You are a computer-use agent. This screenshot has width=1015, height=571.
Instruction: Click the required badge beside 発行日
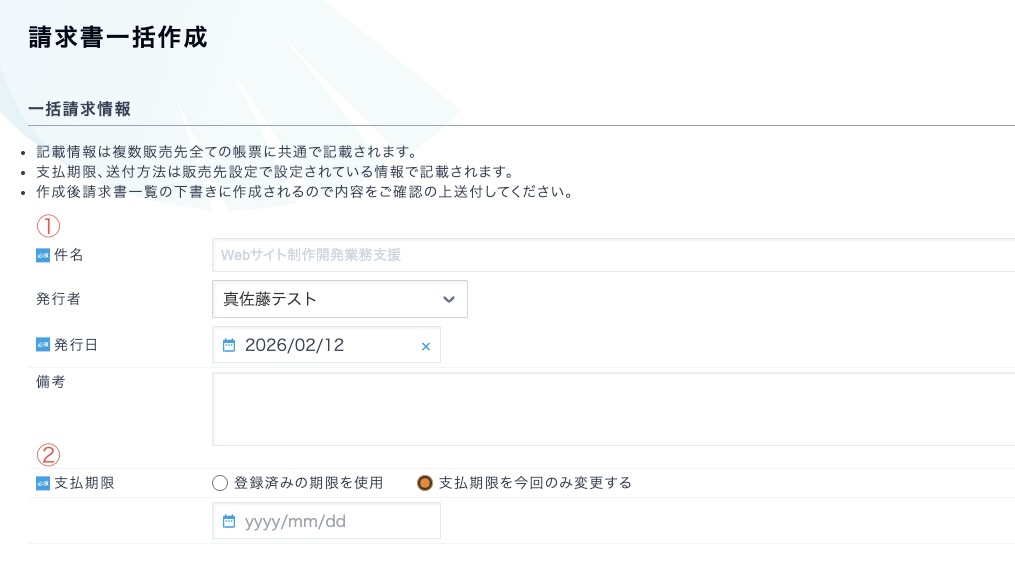tap(43, 345)
